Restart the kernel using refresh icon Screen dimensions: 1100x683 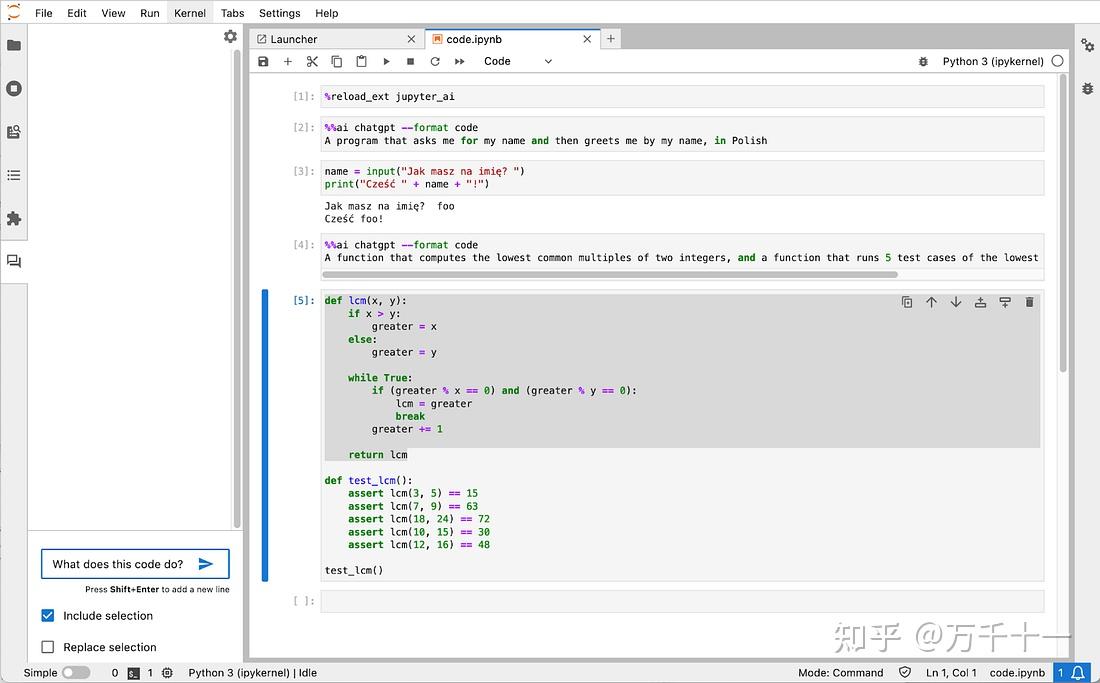tap(435, 61)
